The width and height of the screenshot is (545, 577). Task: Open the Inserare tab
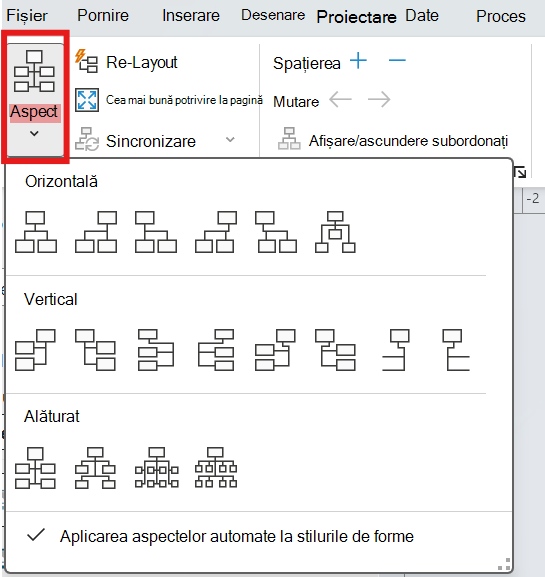[191, 15]
